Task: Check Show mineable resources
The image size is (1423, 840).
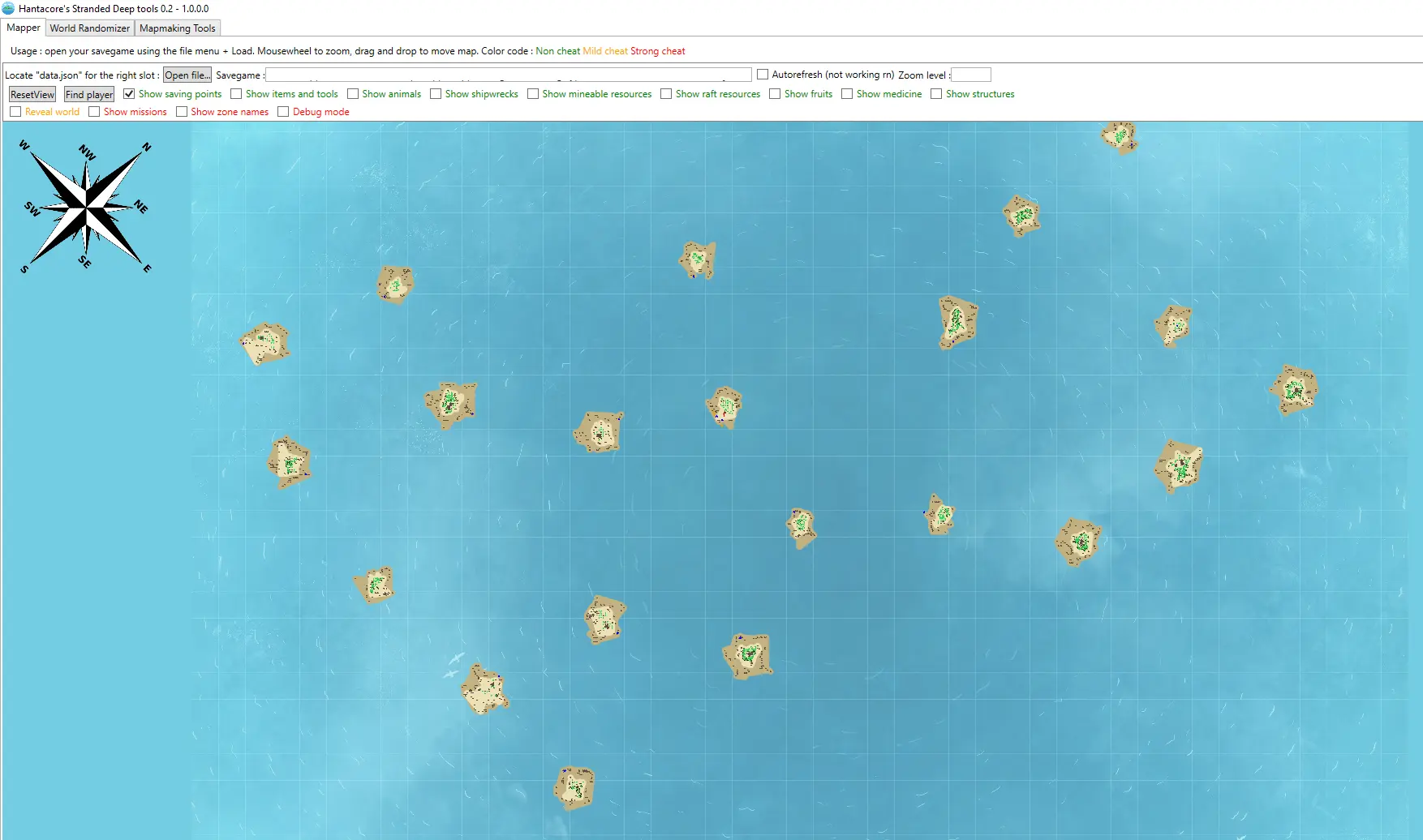Action: pos(533,94)
